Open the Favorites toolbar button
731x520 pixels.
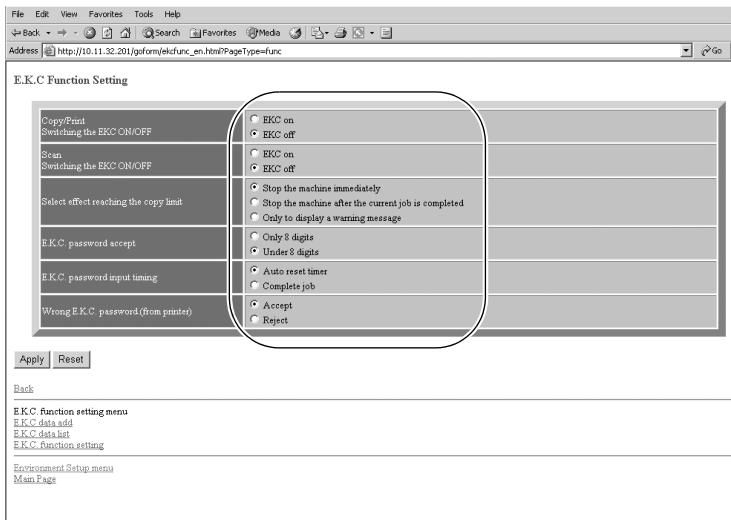[213, 33]
